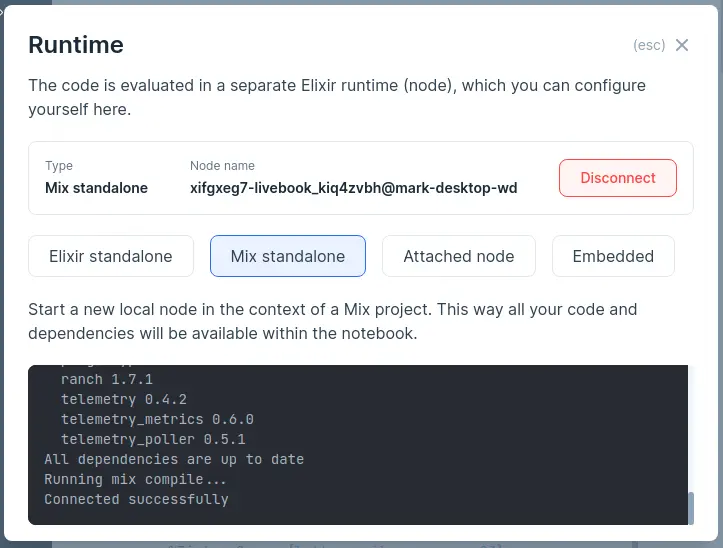Click the (esc) hint beside the close icon
Screen dimensions: 723x548
point(649,45)
